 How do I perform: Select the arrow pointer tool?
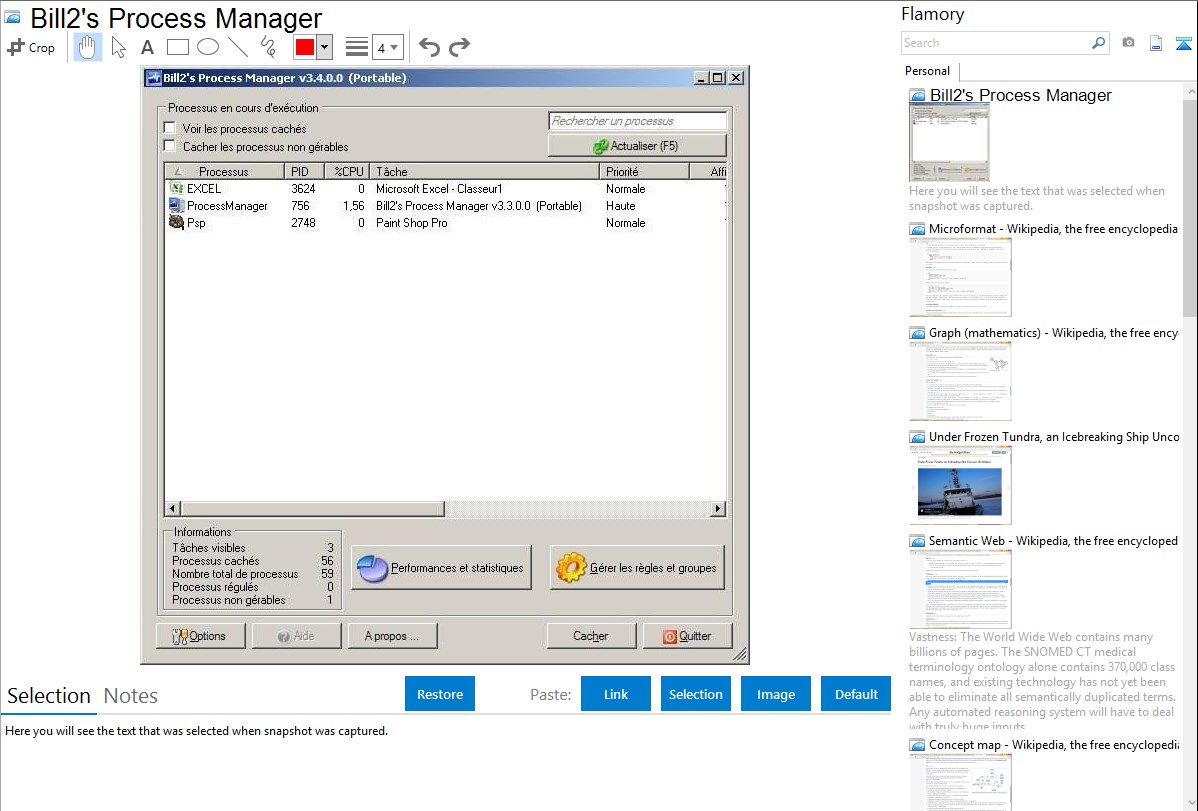tap(119, 47)
